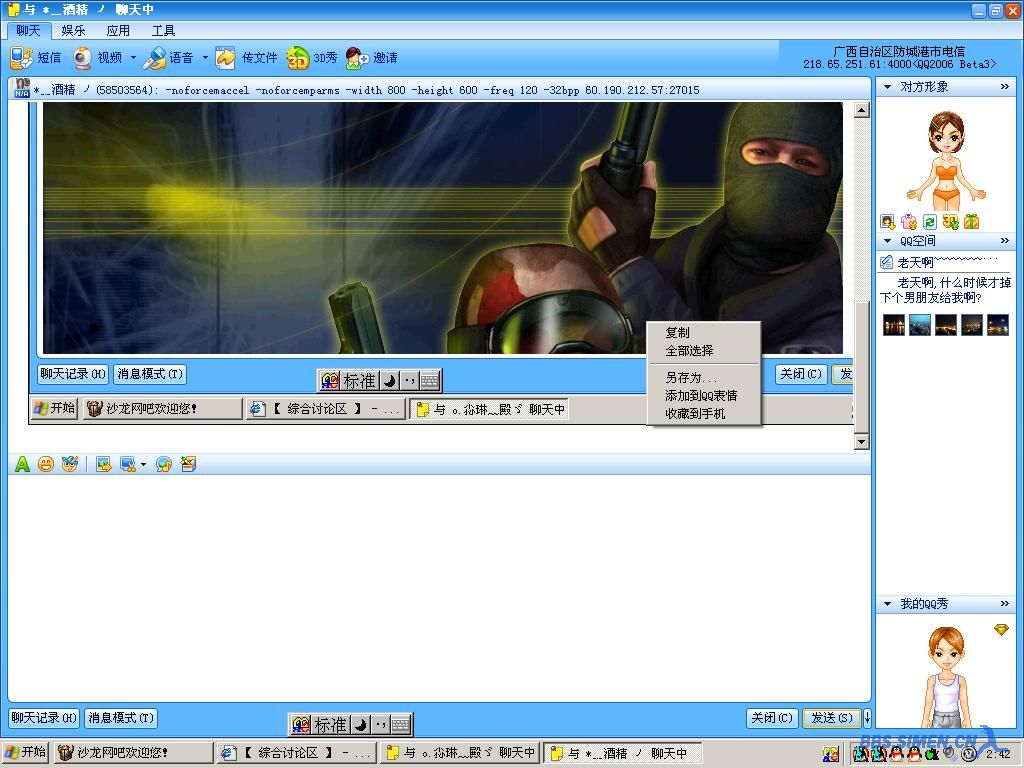Open the smiley emoticon picker

click(46, 464)
